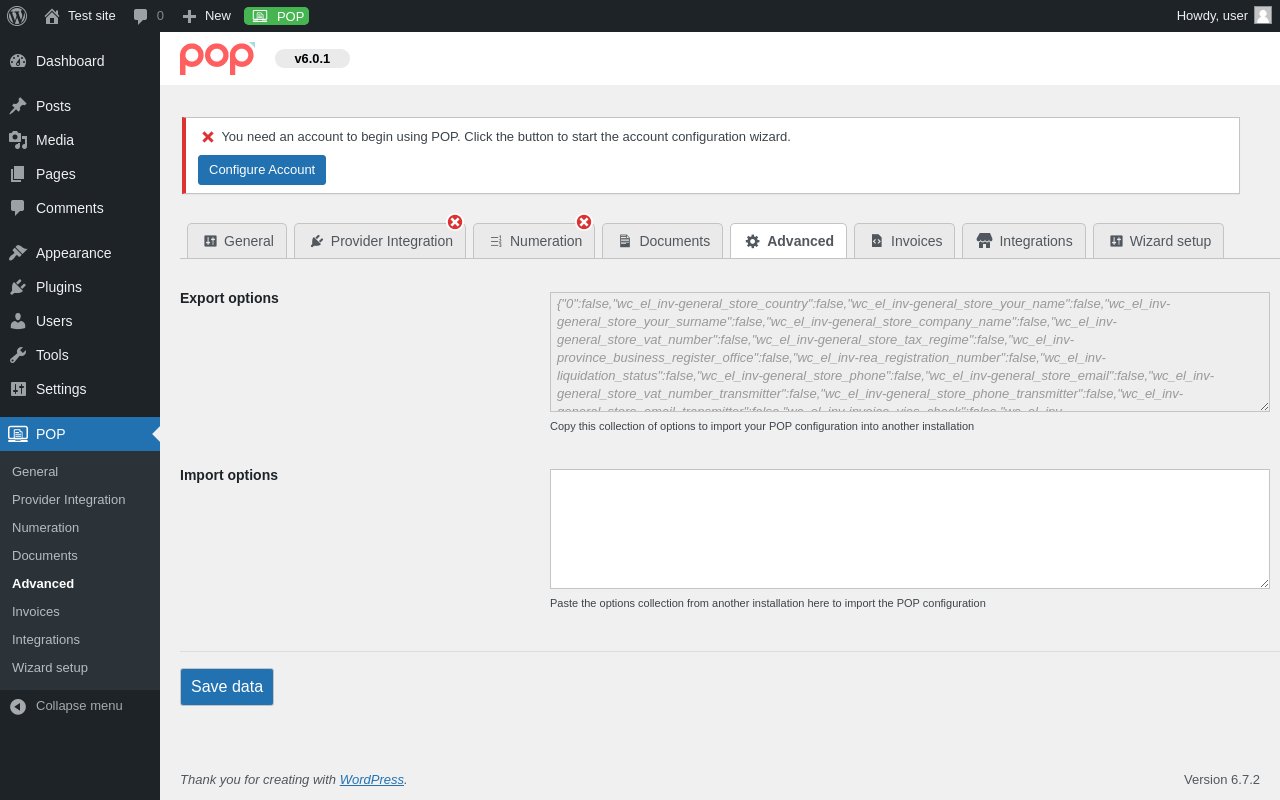Switch to the Invoices tab
Viewport: 1280px width, 800px height.
pyautogui.click(x=905, y=241)
